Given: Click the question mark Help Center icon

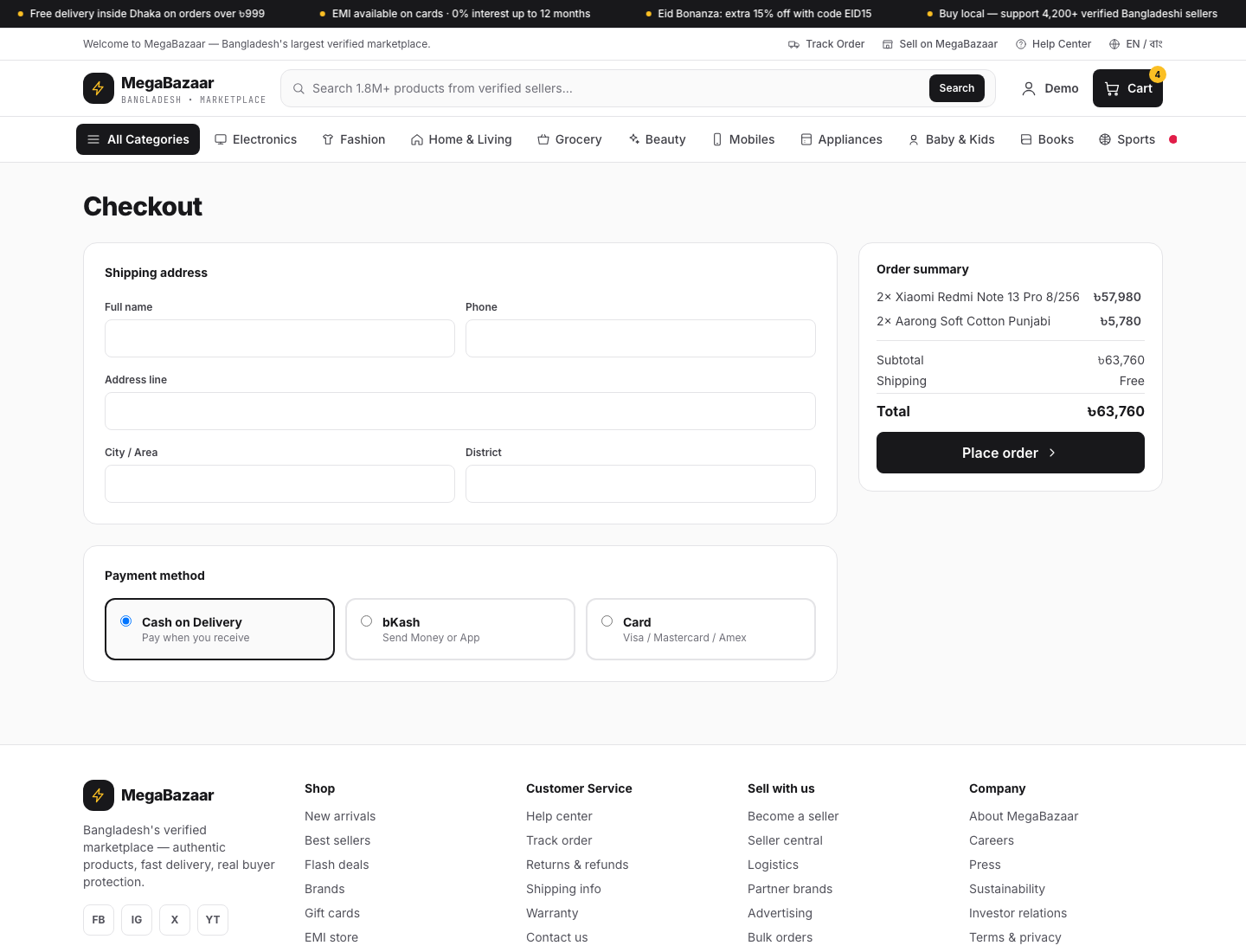Looking at the screenshot, I should point(1021,44).
